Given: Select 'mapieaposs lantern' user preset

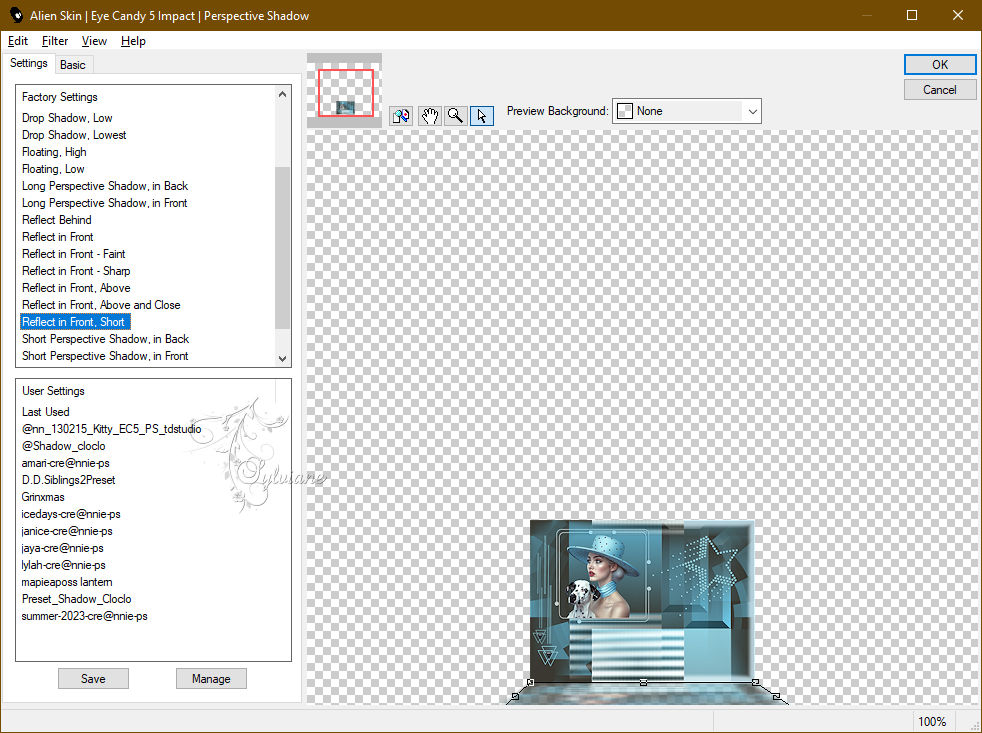Looking at the screenshot, I should (x=66, y=581).
